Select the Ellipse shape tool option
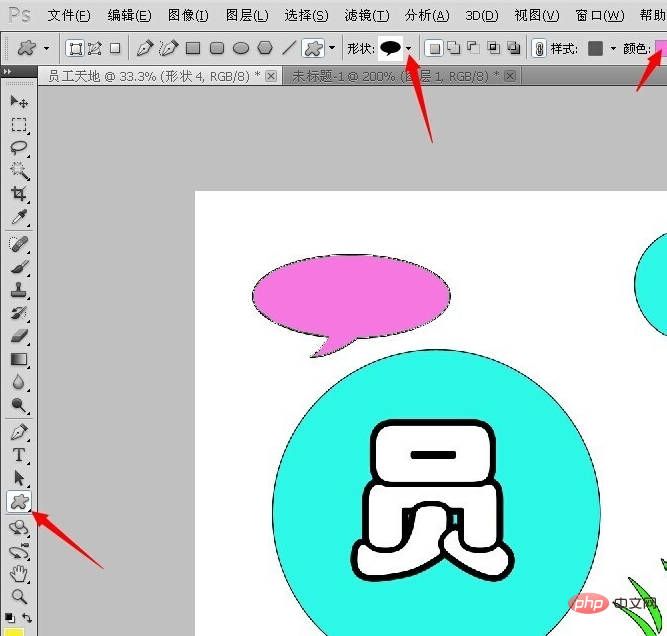The height and width of the screenshot is (636, 667). coord(241,48)
